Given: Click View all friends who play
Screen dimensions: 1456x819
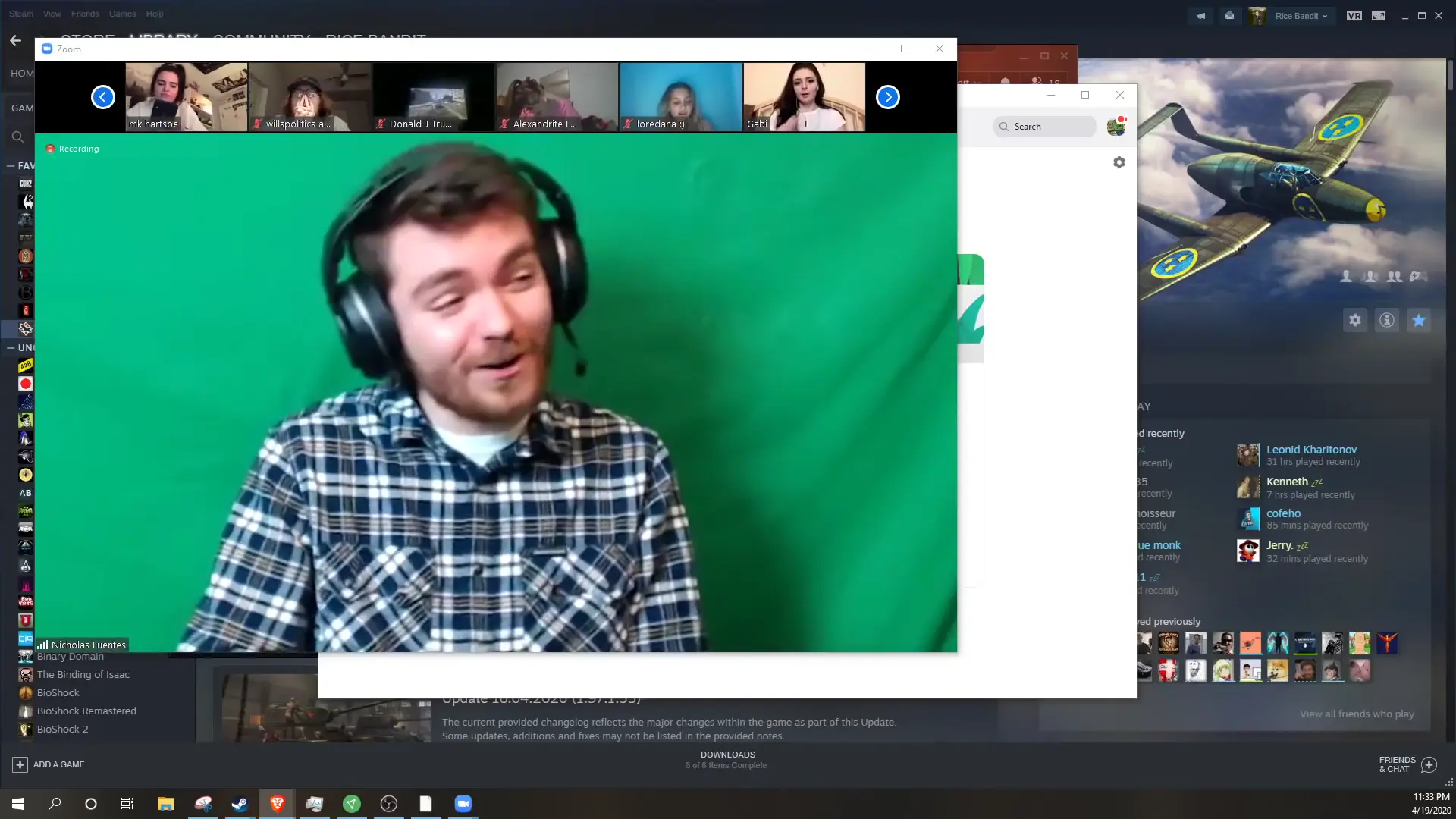Looking at the screenshot, I should click(1357, 714).
